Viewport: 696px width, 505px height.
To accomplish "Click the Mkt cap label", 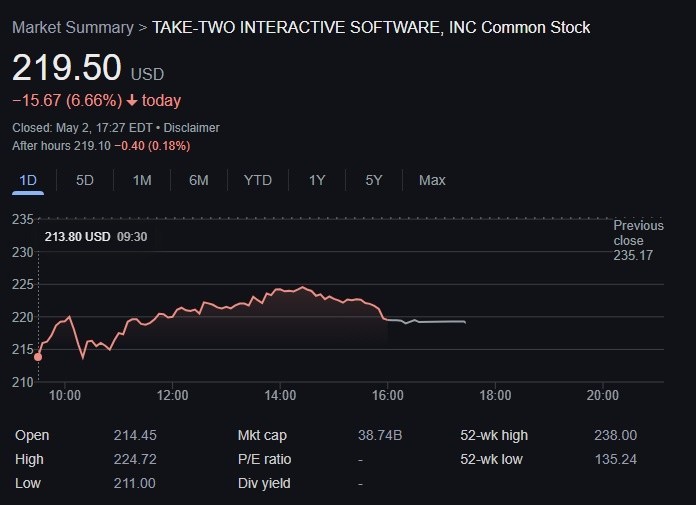I will click(x=262, y=435).
